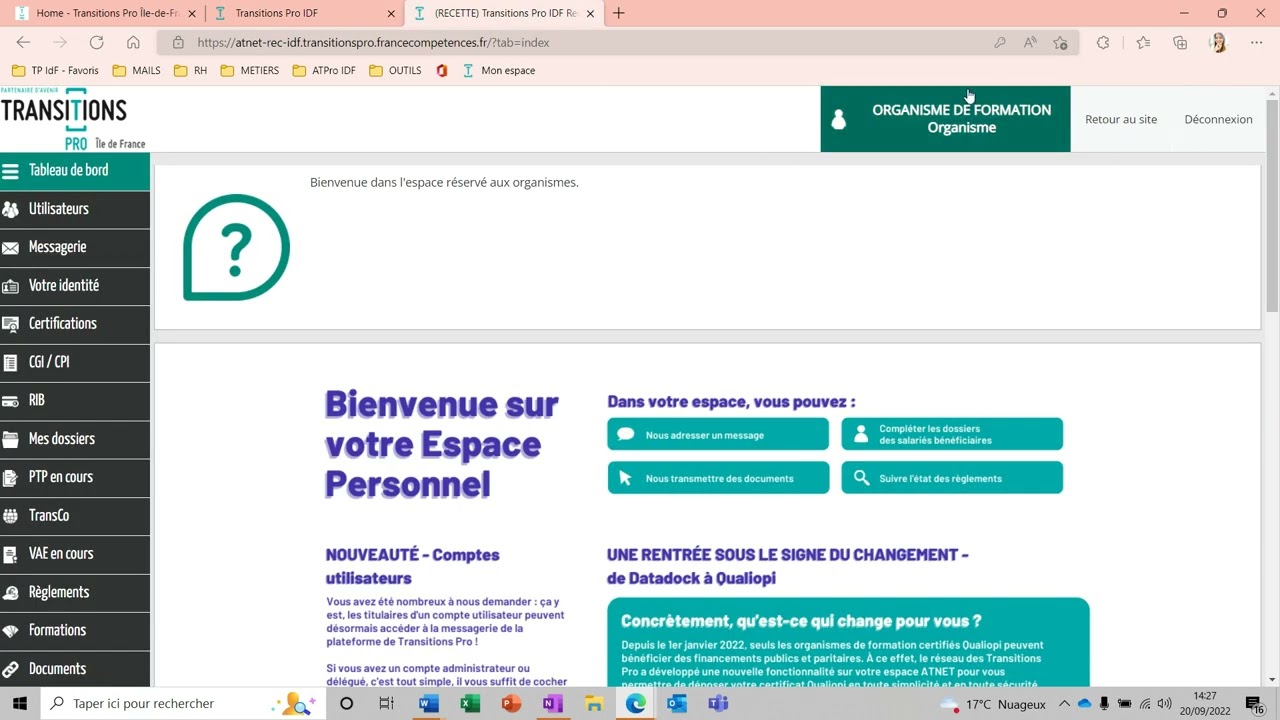Go to browser home page icon

click(x=133, y=43)
